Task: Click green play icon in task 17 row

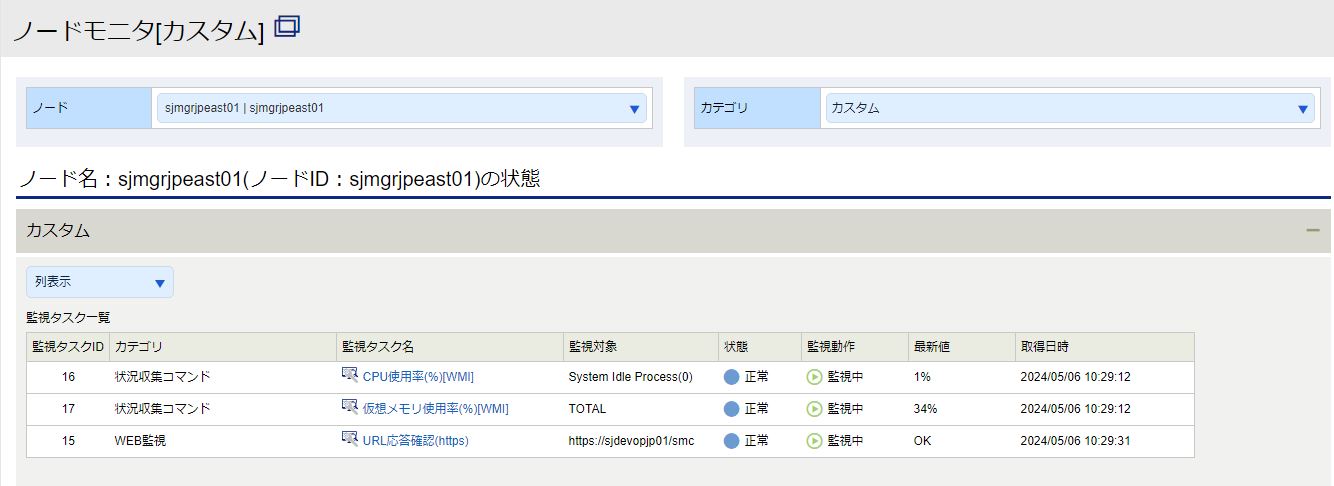Action: (814, 409)
